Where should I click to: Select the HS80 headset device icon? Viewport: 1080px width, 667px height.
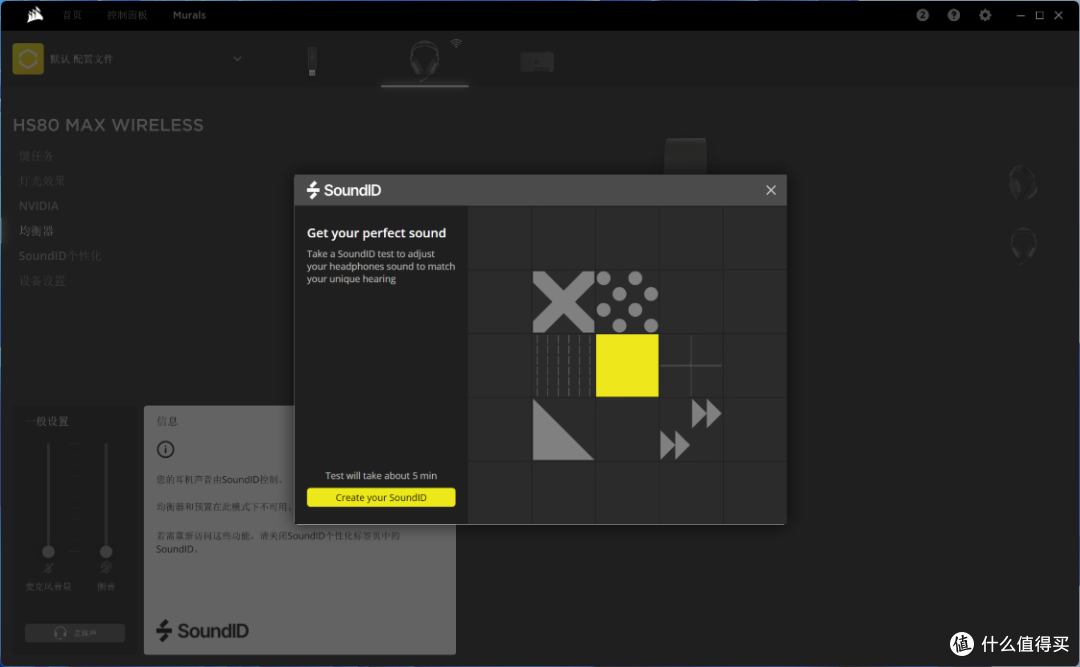(424, 59)
